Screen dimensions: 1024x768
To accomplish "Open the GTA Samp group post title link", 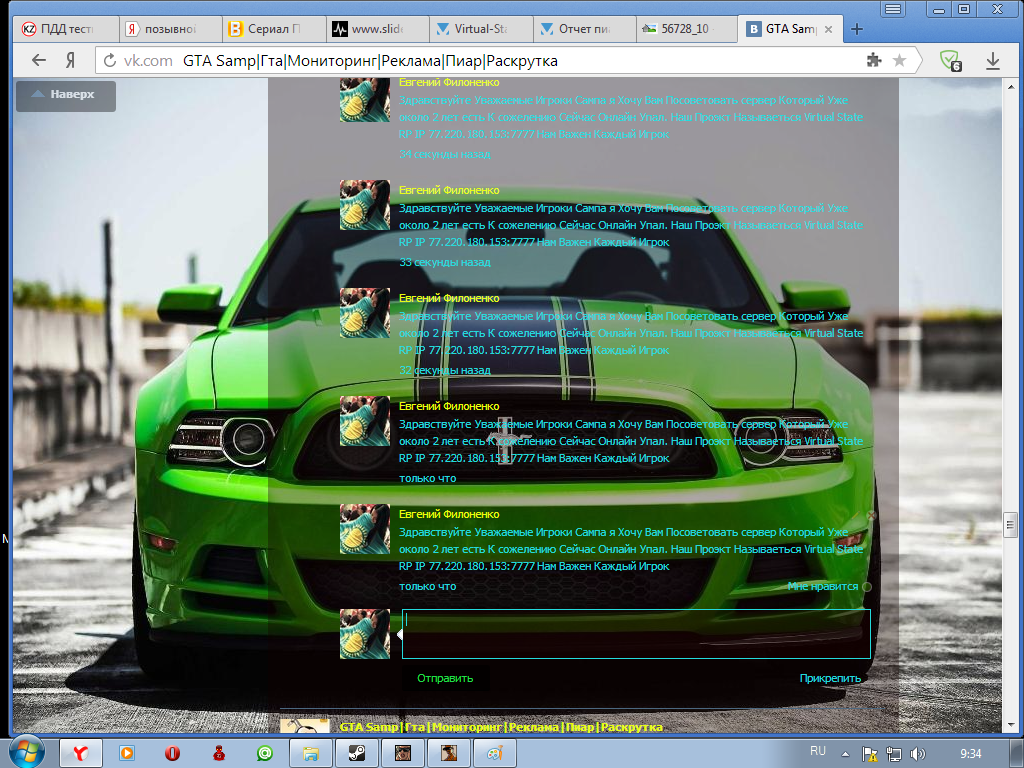I will pos(501,727).
